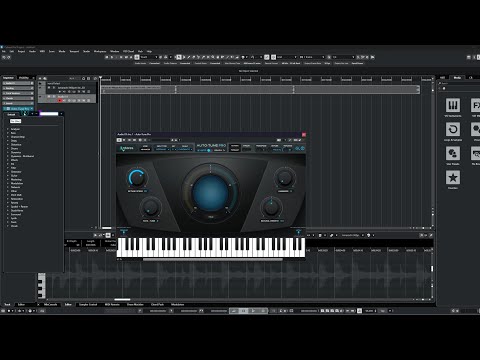Open the VST Instruments media tile

pos(453,105)
